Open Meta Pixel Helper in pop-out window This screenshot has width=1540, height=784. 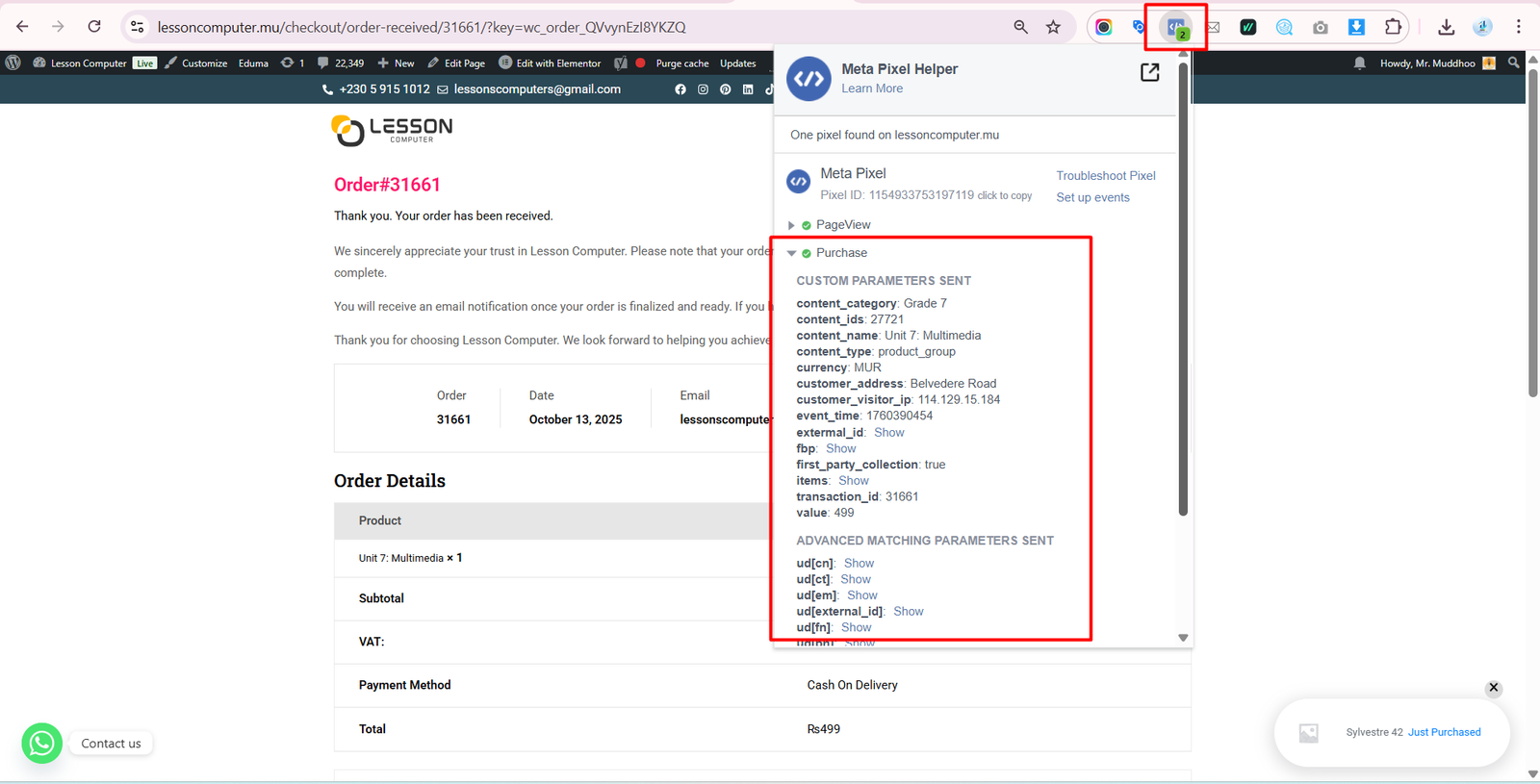coord(1149,72)
